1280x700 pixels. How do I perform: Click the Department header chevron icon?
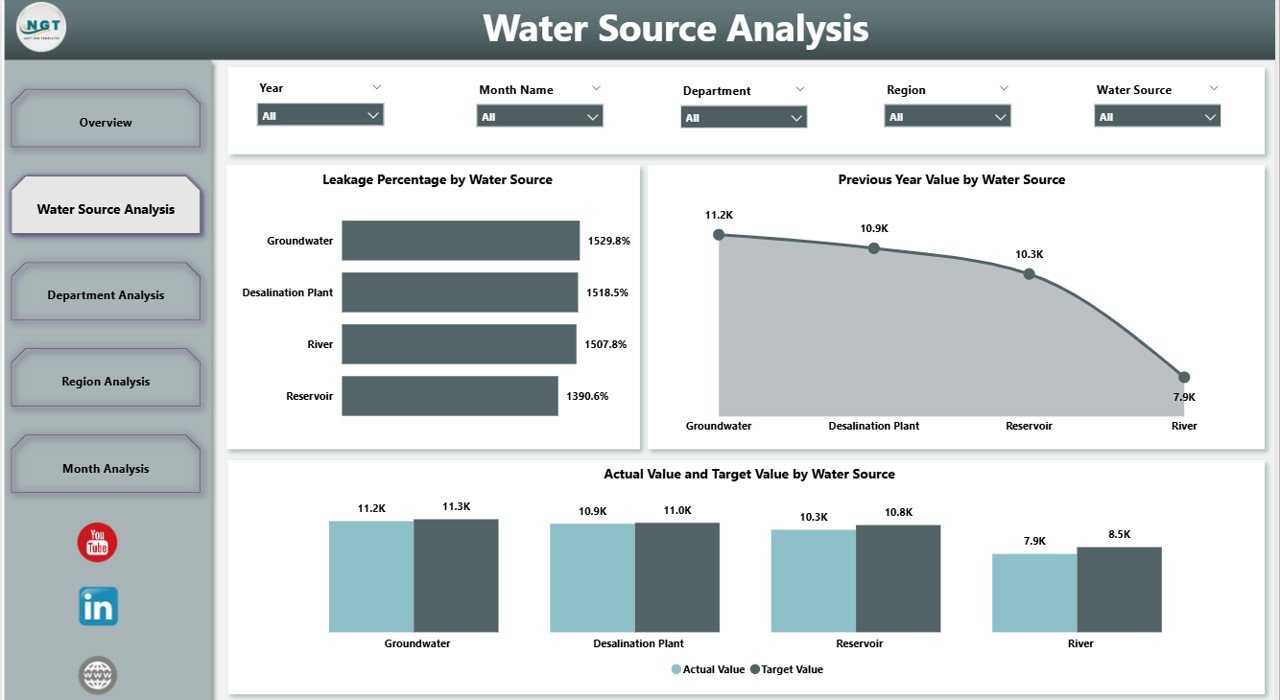[800, 89]
